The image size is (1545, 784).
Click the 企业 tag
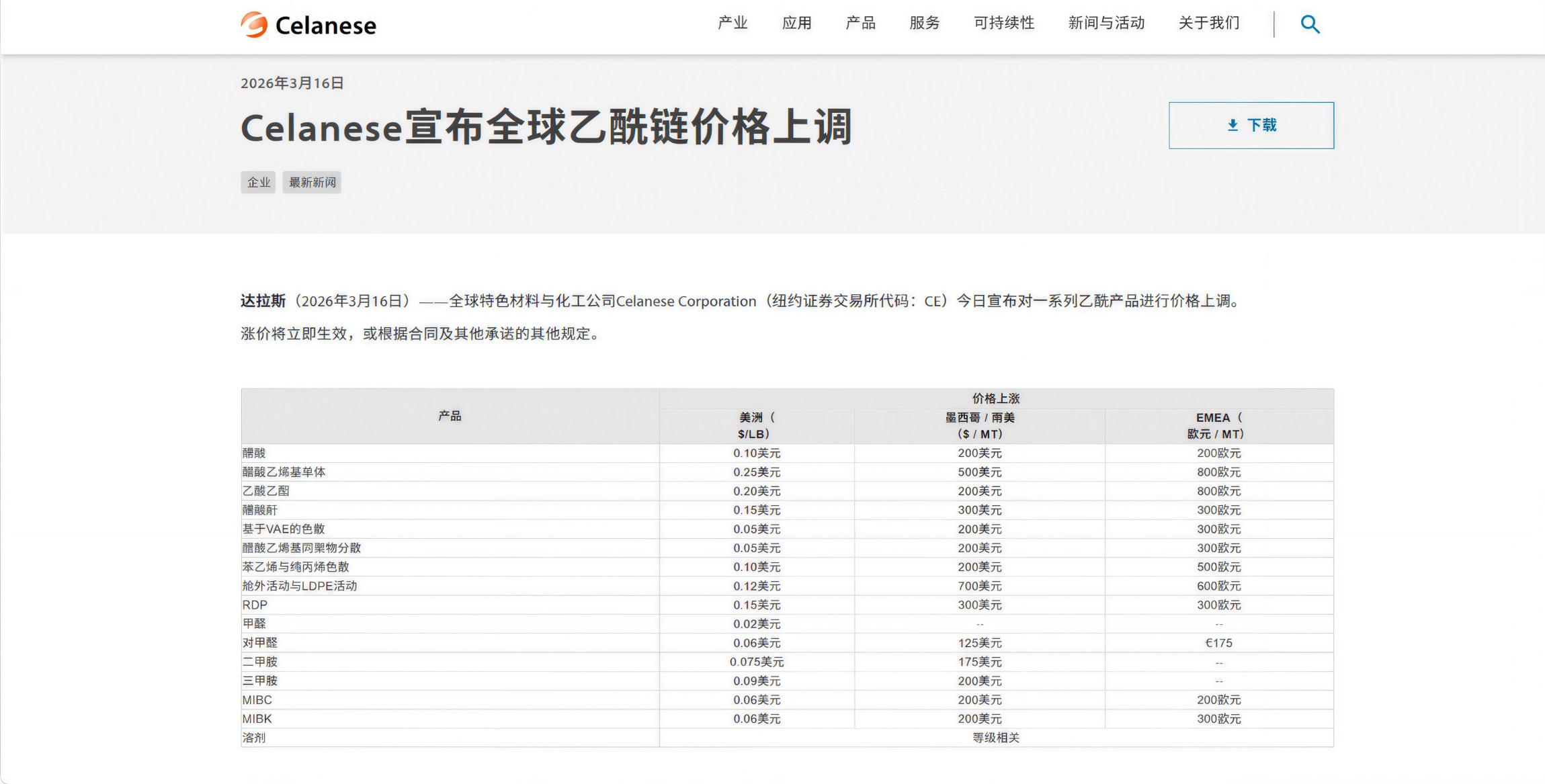tap(258, 182)
